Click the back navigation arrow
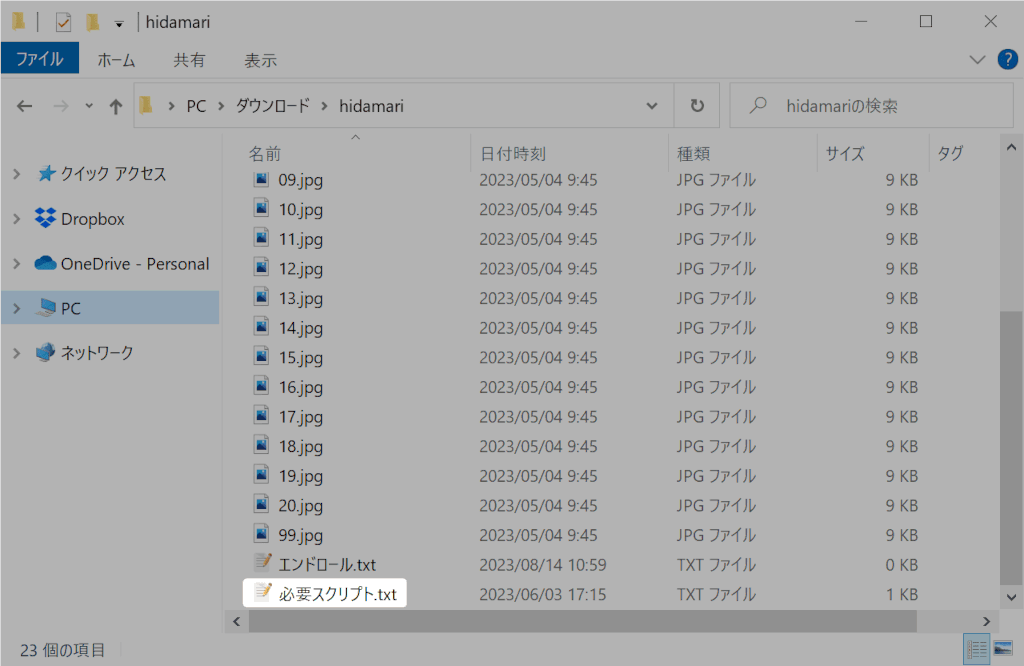1024x666 pixels. (x=24, y=105)
